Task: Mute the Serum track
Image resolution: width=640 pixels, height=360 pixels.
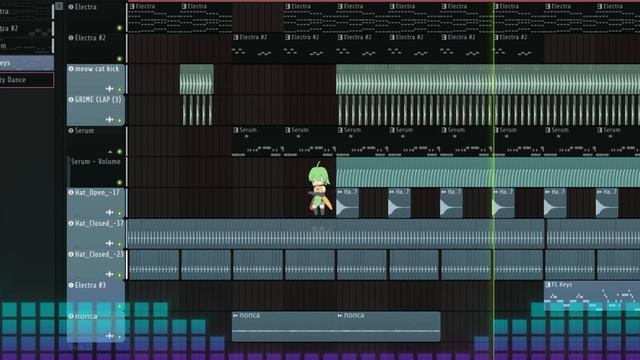Action: tap(120, 151)
